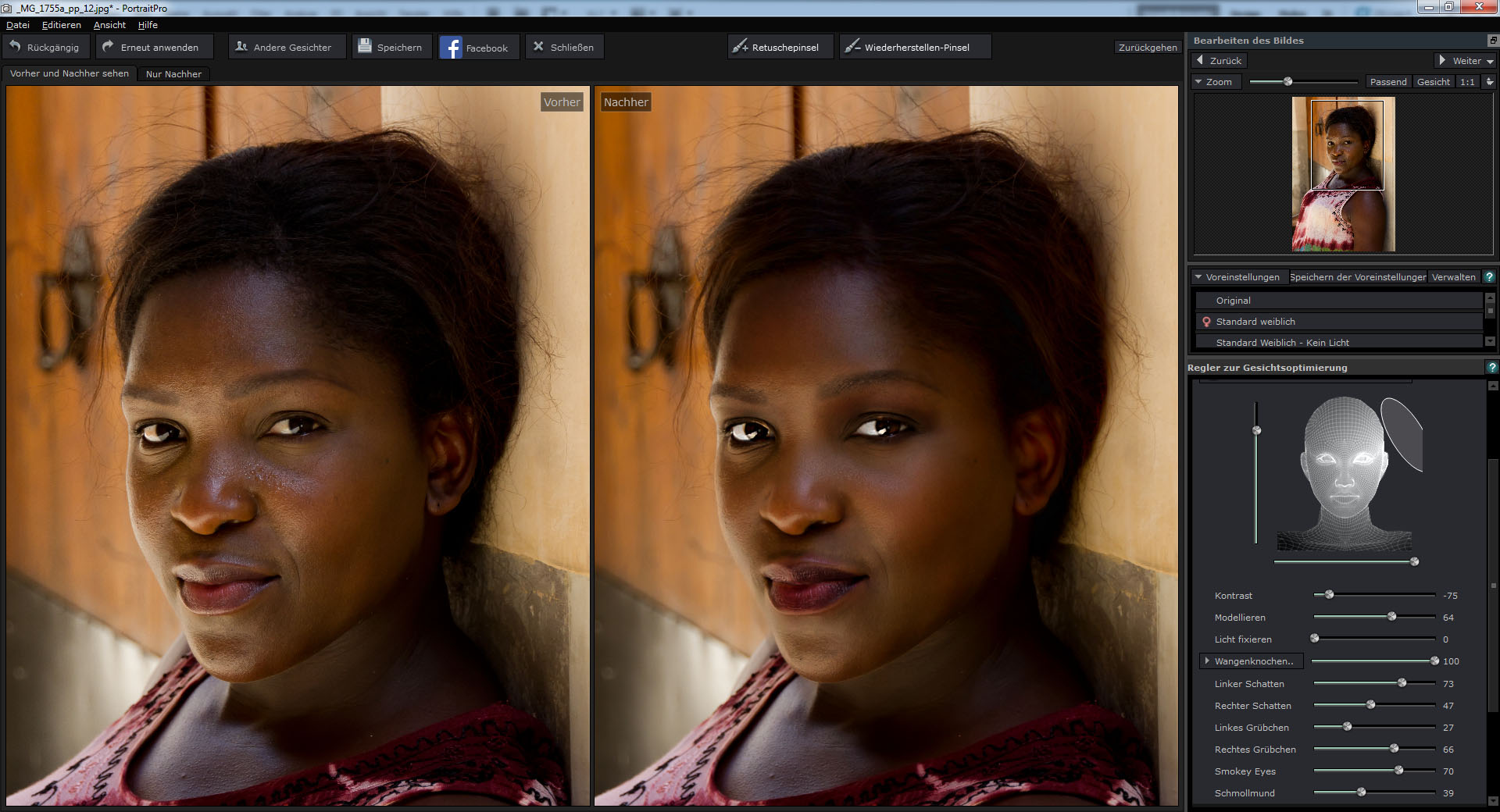Switch to the Nur Nachher tab
This screenshot has height=812, width=1500.
coord(173,74)
